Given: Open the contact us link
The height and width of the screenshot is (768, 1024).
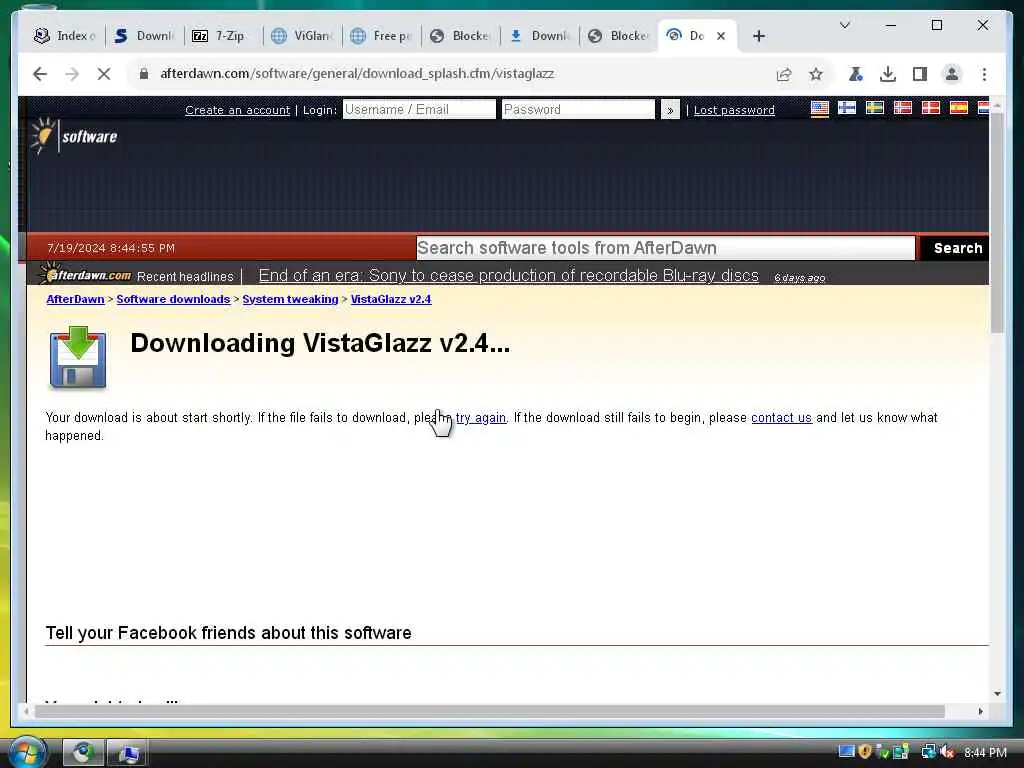Looking at the screenshot, I should (x=781, y=417).
